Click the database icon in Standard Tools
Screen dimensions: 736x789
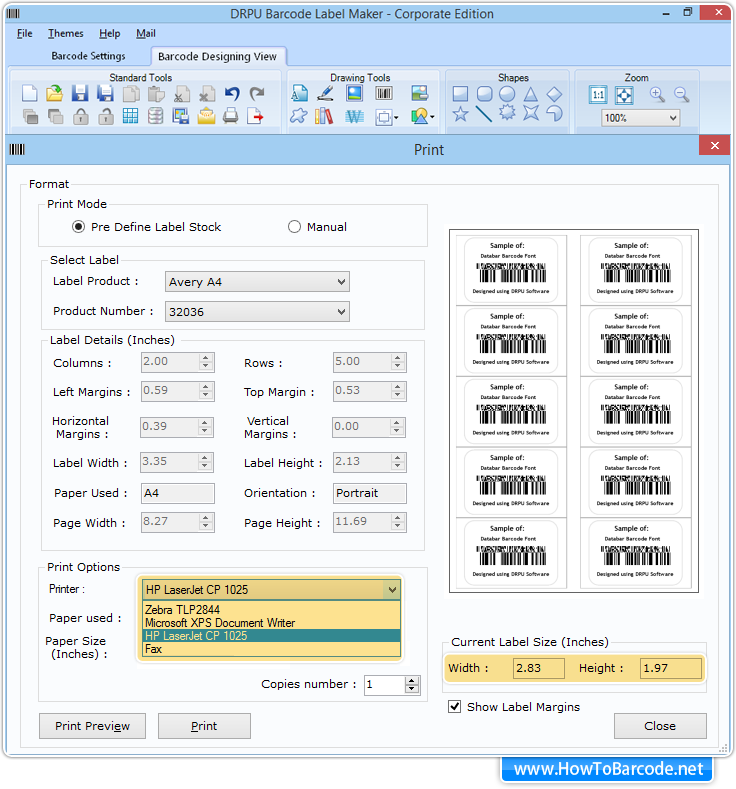click(155, 117)
